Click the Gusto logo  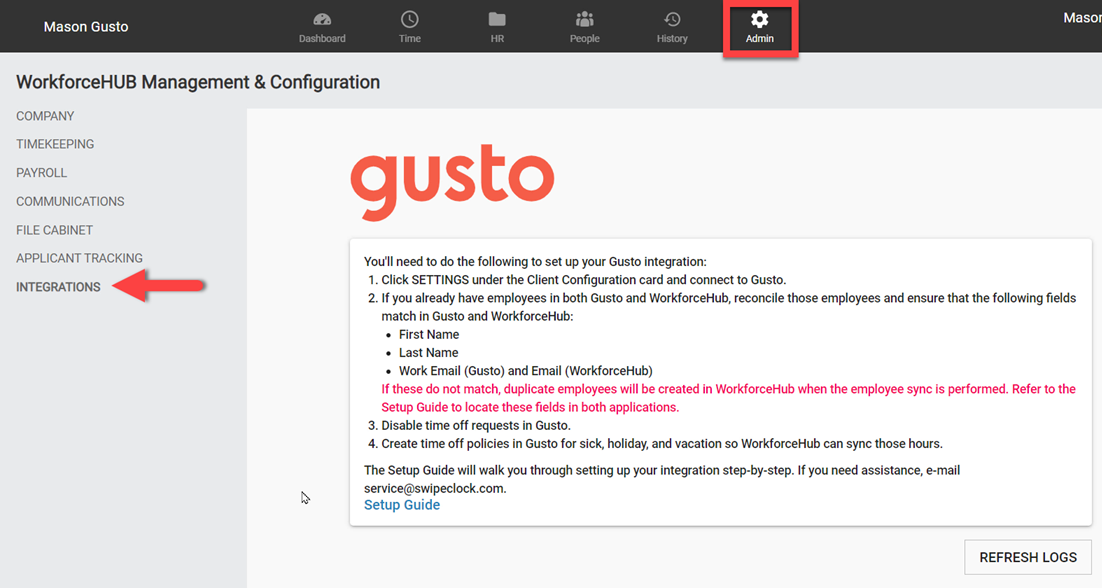click(451, 180)
